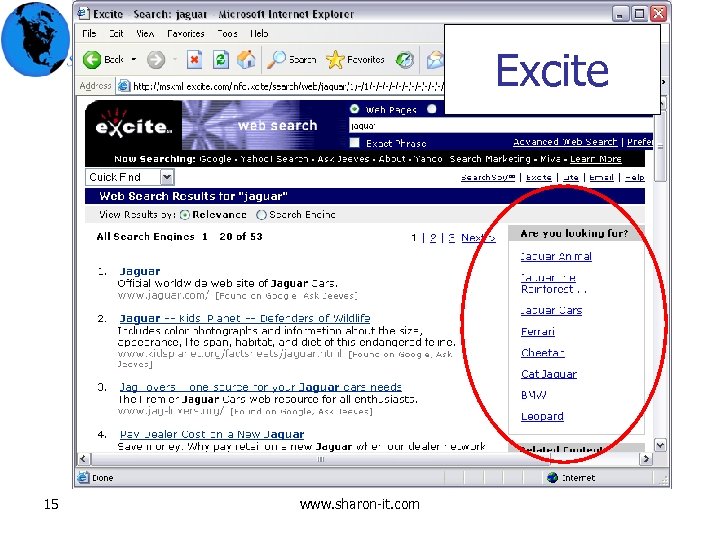Select the Web Pages radio button
This screenshot has height=540, width=720.
354,109
